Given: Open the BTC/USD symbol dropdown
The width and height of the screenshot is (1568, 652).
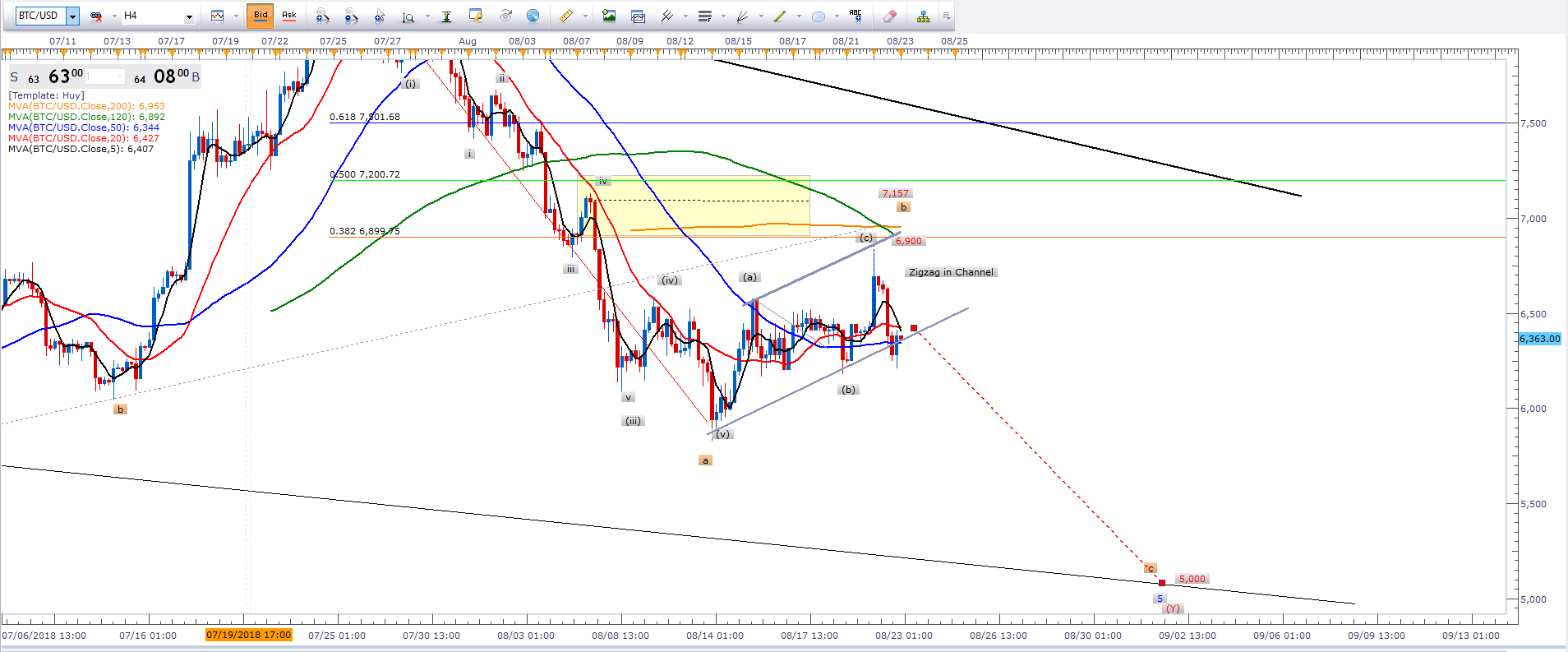Looking at the screenshot, I should click(x=72, y=16).
